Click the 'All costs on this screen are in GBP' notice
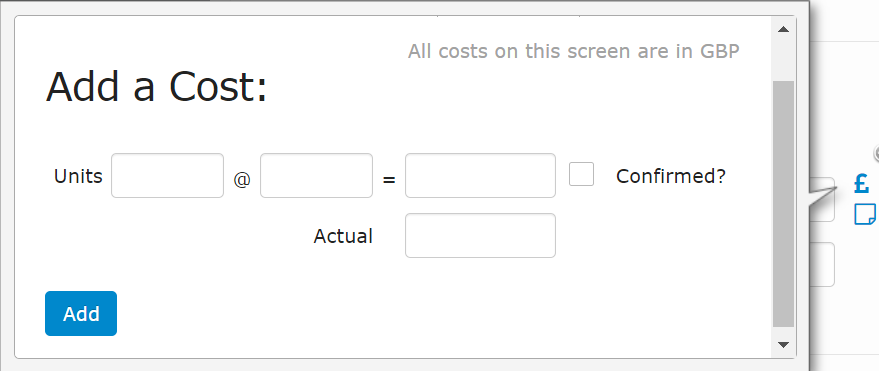This screenshot has width=879, height=371. [x=573, y=51]
